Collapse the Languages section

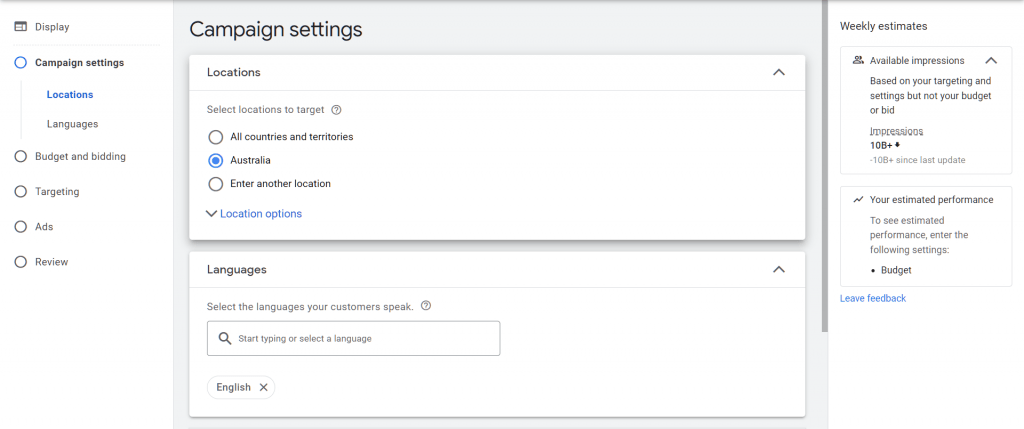(x=779, y=270)
